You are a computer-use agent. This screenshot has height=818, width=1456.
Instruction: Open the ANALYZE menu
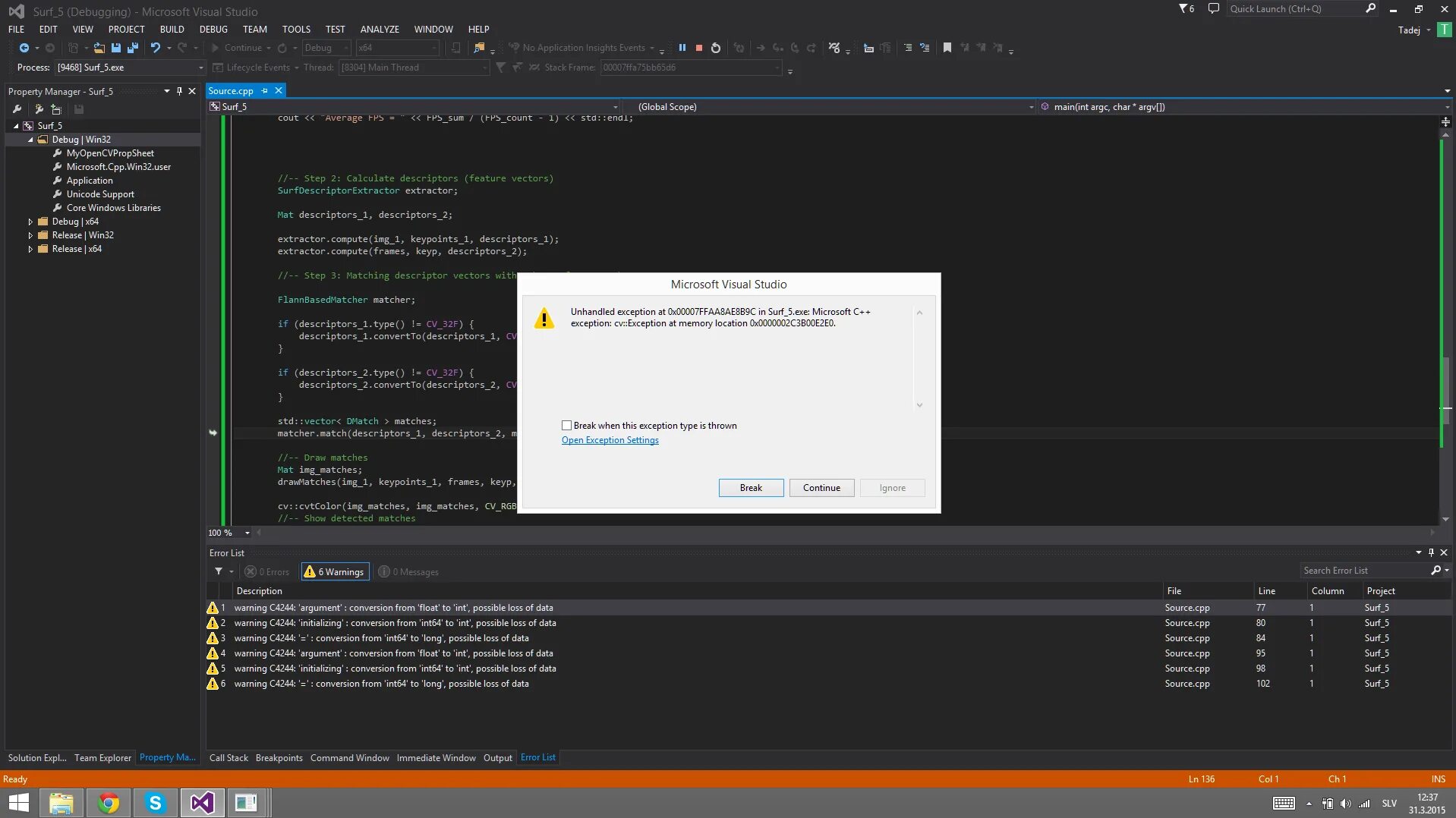380,29
